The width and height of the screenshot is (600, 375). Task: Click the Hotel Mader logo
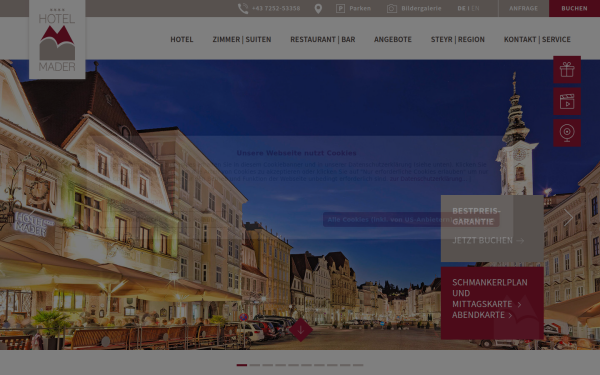tap(57, 39)
